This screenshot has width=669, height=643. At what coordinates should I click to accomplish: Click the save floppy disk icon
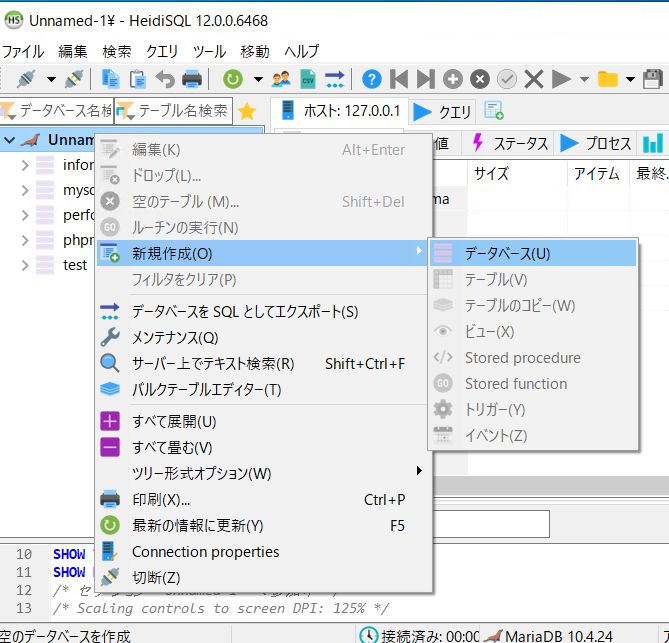[652, 79]
